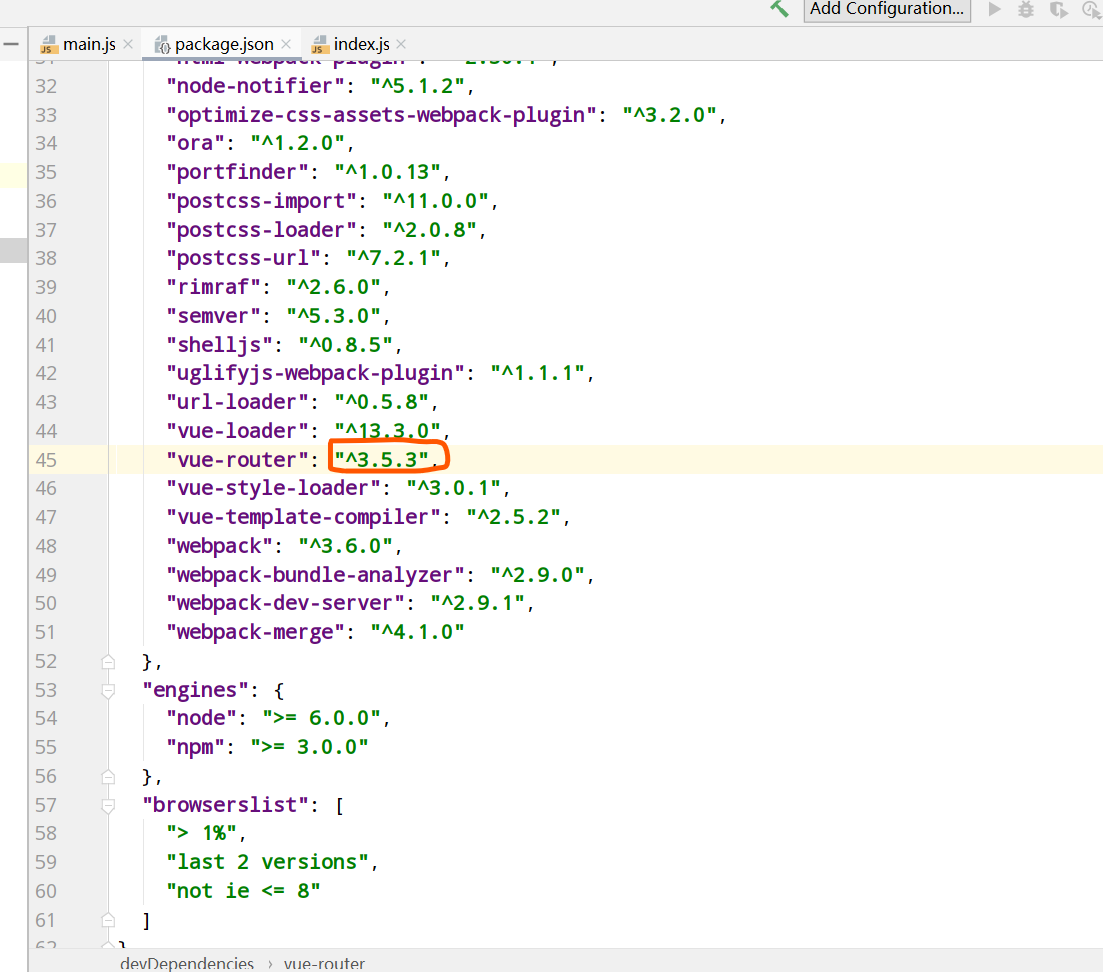Collapse the engines block at line 53
Viewport: 1103px width, 972px height.
tap(108, 691)
